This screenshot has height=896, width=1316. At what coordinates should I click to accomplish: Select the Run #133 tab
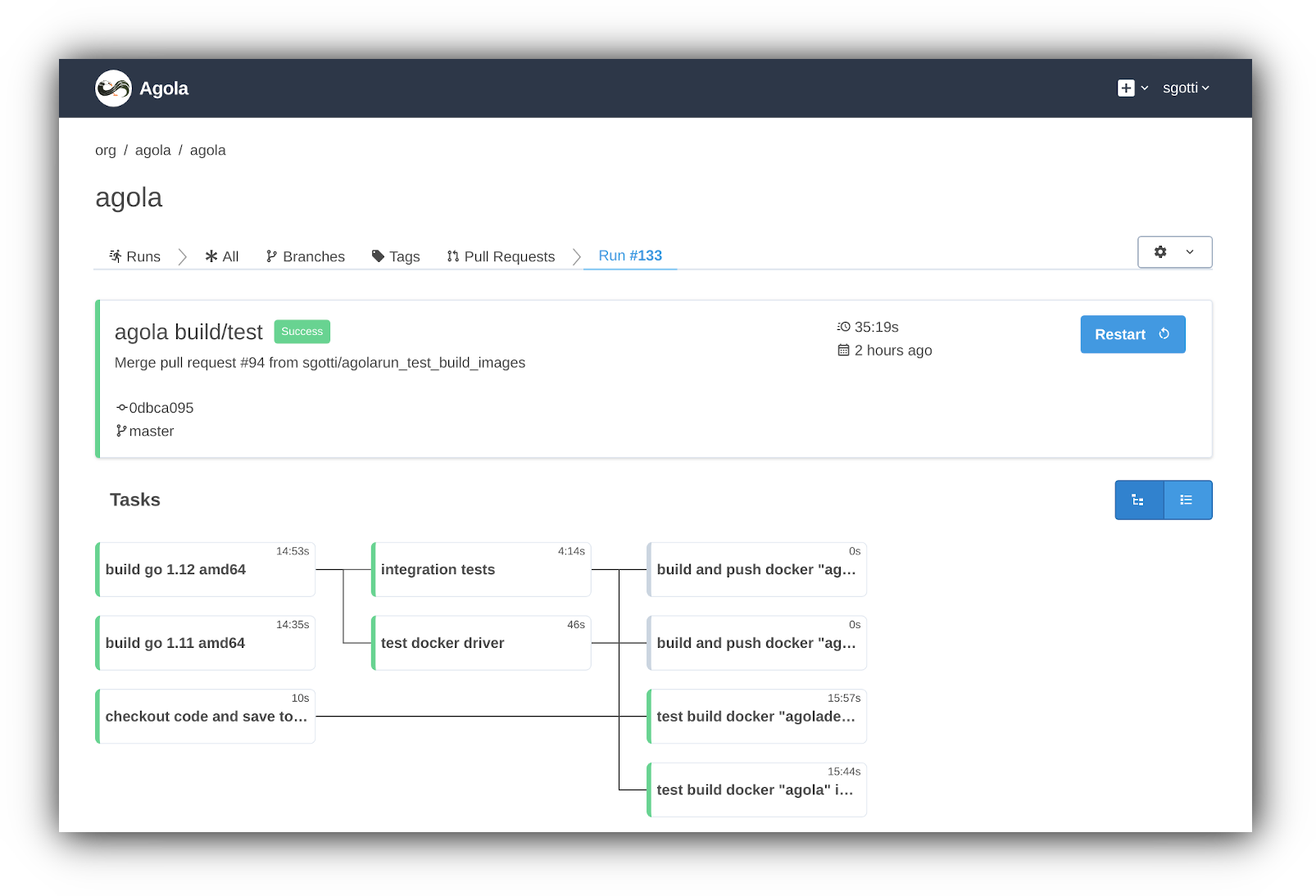[630, 256]
